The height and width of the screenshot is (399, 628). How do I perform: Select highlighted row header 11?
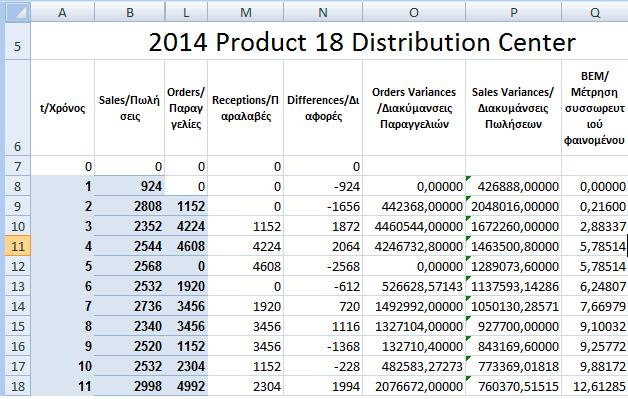click(18, 246)
